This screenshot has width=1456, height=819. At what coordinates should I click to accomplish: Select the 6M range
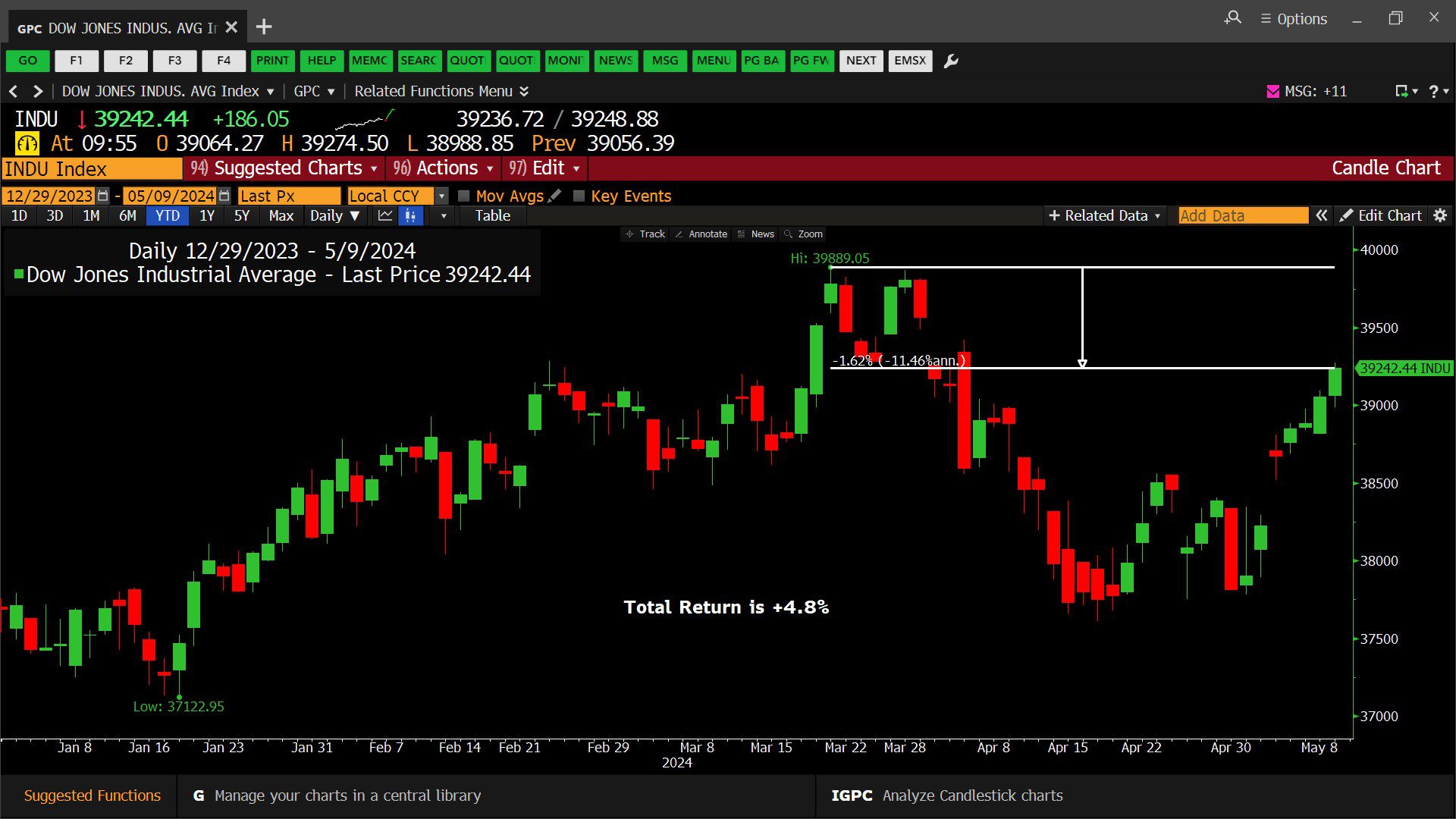[127, 216]
